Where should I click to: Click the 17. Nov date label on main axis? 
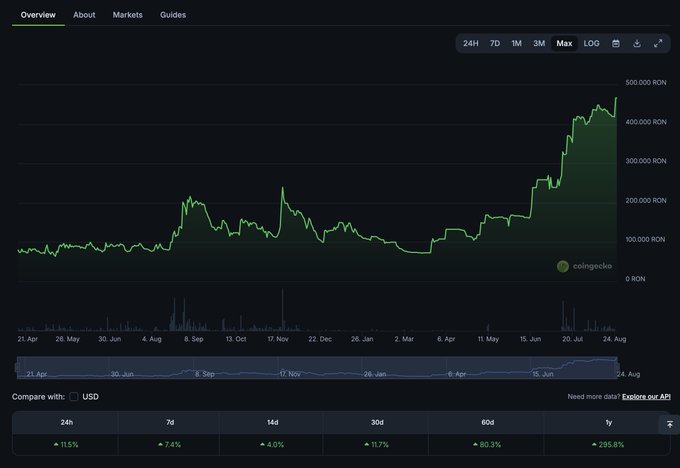[278, 339]
